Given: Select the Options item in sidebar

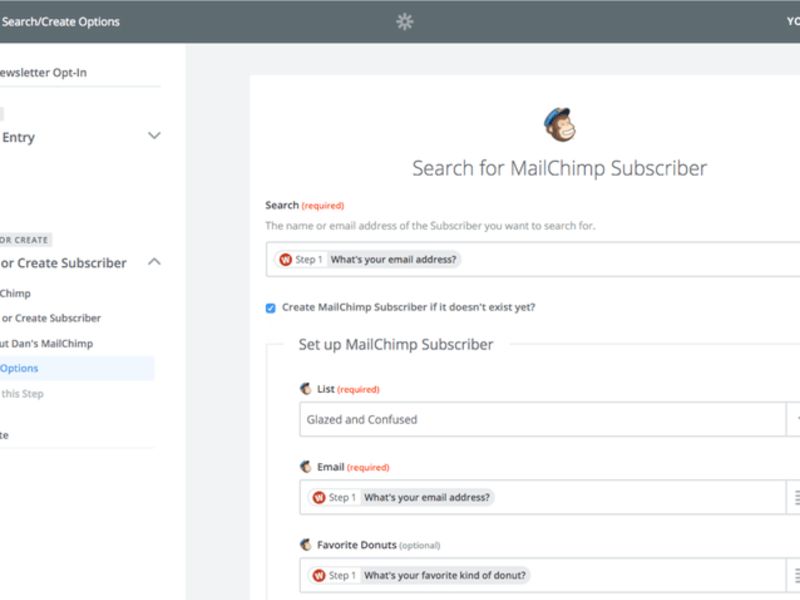Looking at the screenshot, I should (77, 368).
